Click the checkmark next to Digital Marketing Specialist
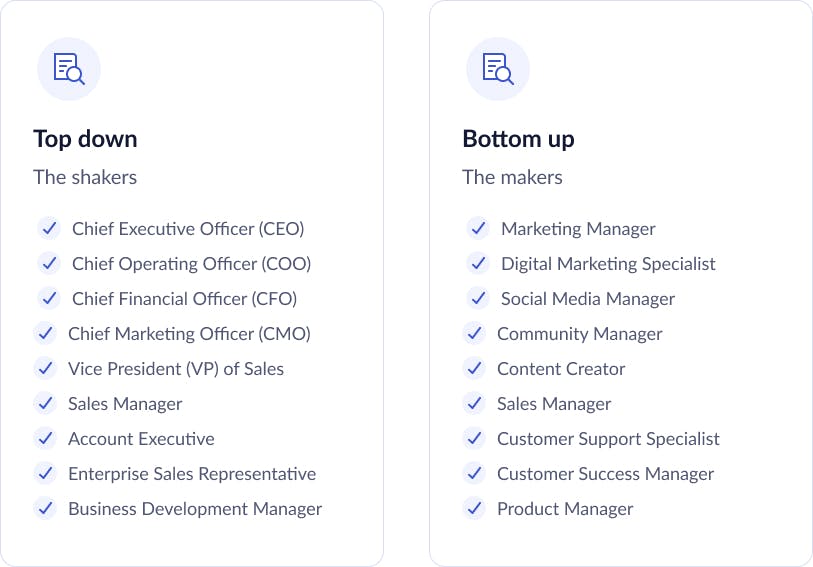This screenshot has height=567, width=813. [x=478, y=263]
